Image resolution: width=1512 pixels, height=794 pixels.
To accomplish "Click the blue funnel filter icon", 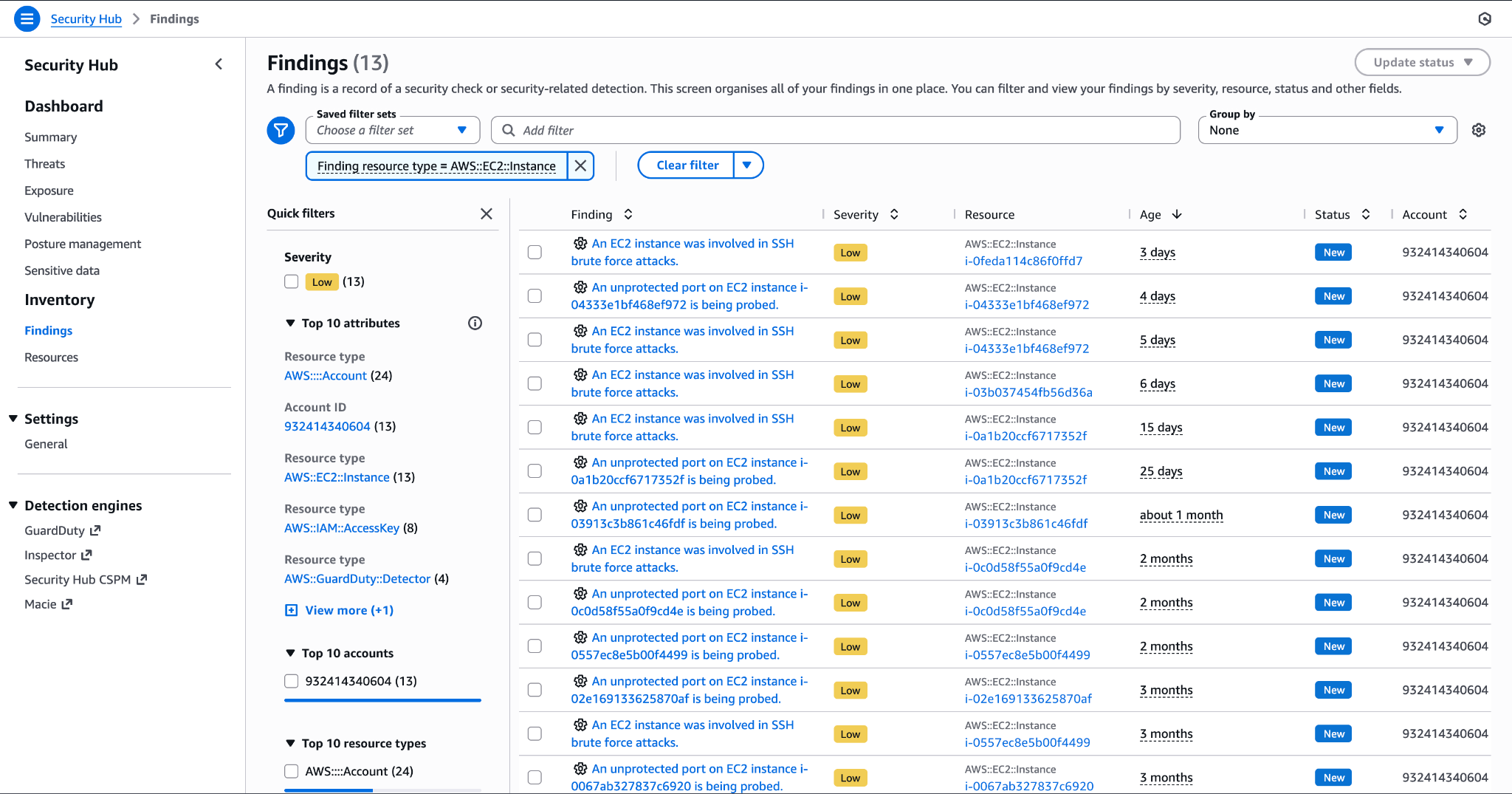I will (281, 130).
